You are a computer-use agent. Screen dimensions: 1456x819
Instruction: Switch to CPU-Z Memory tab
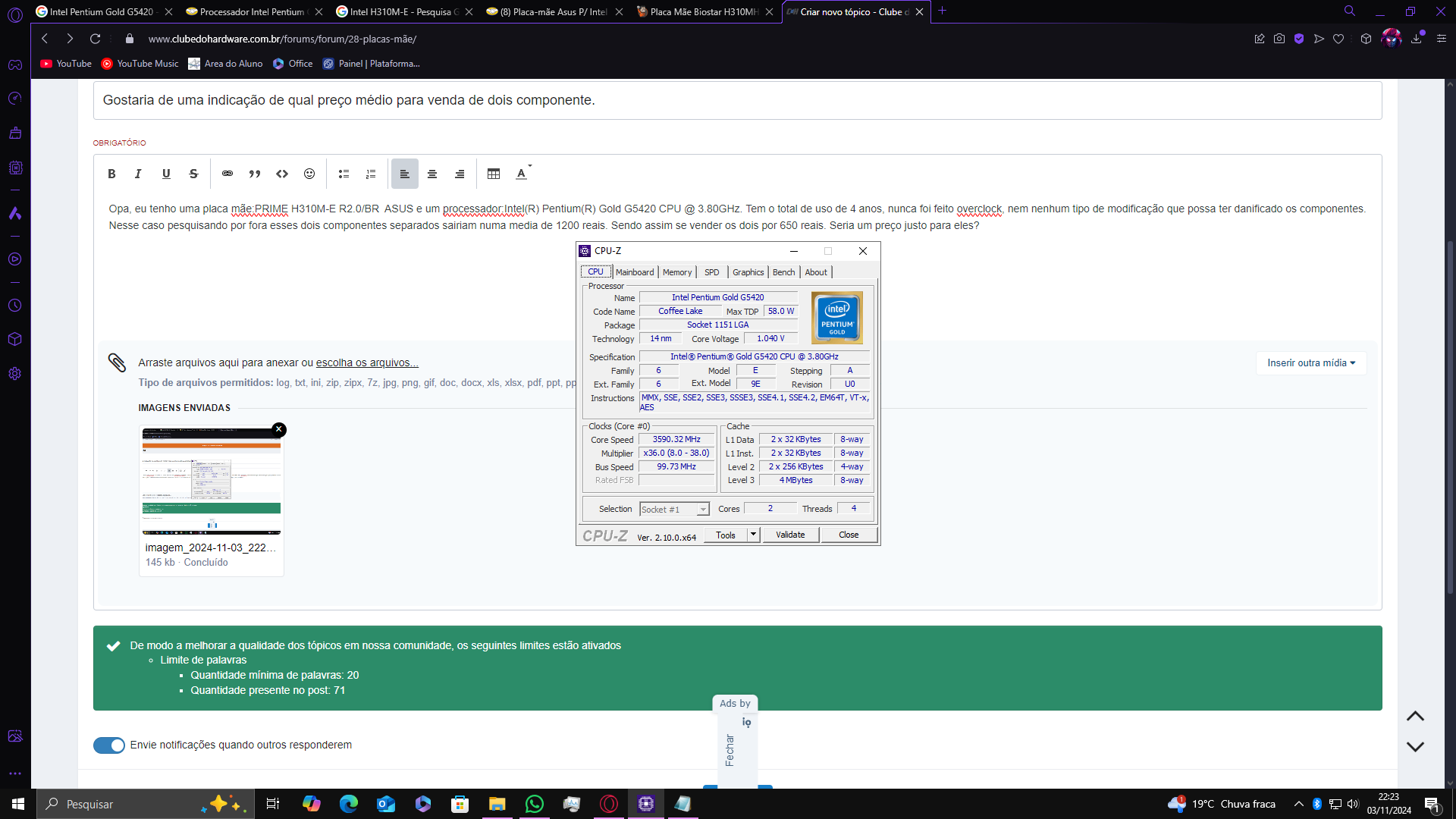677,272
